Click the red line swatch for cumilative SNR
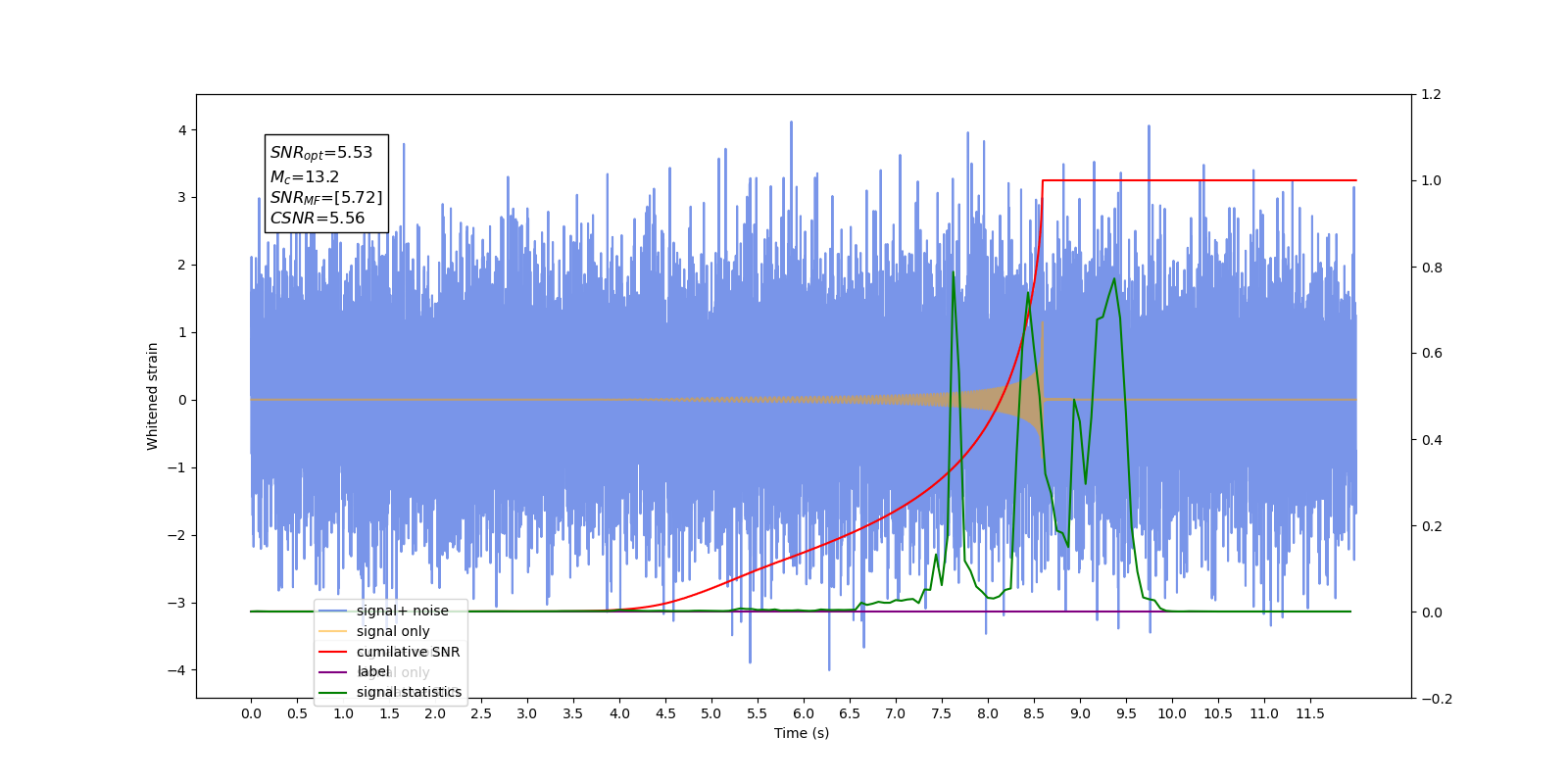Screen dimensions: 1568x784 [x=333, y=652]
